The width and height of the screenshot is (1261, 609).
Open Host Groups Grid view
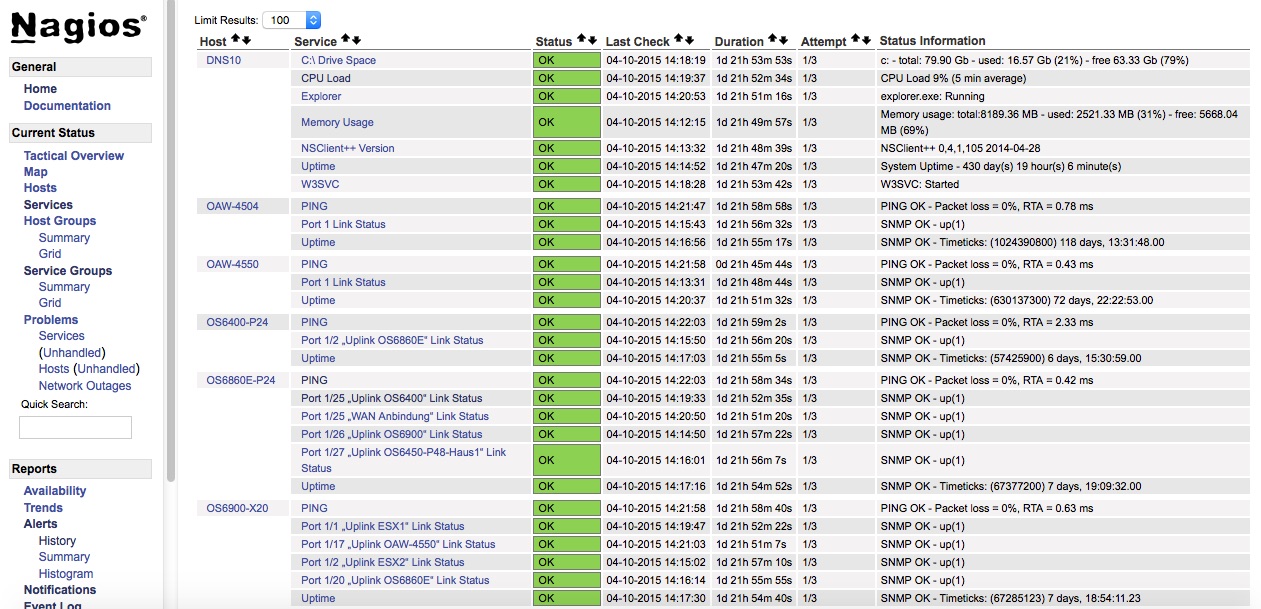click(x=50, y=254)
